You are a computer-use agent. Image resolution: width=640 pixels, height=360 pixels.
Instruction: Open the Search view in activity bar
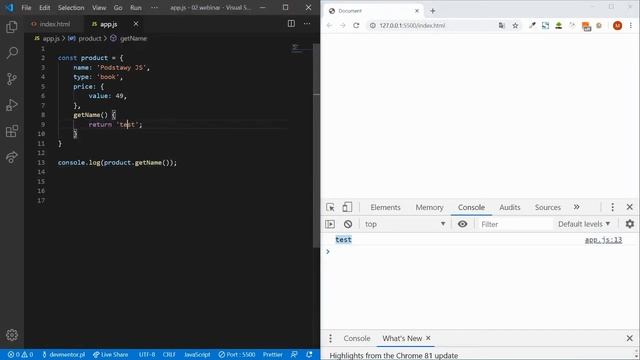coord(12,53)
